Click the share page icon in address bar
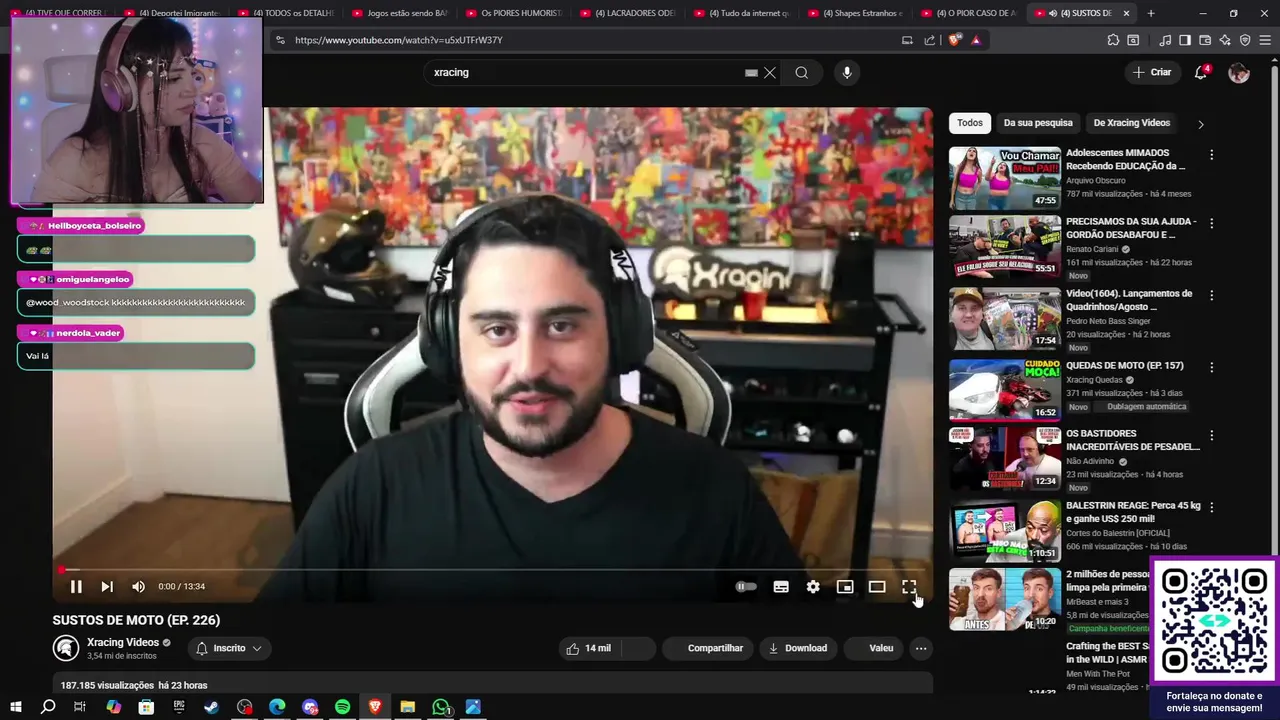The image size is (1280, 720). 930,40
